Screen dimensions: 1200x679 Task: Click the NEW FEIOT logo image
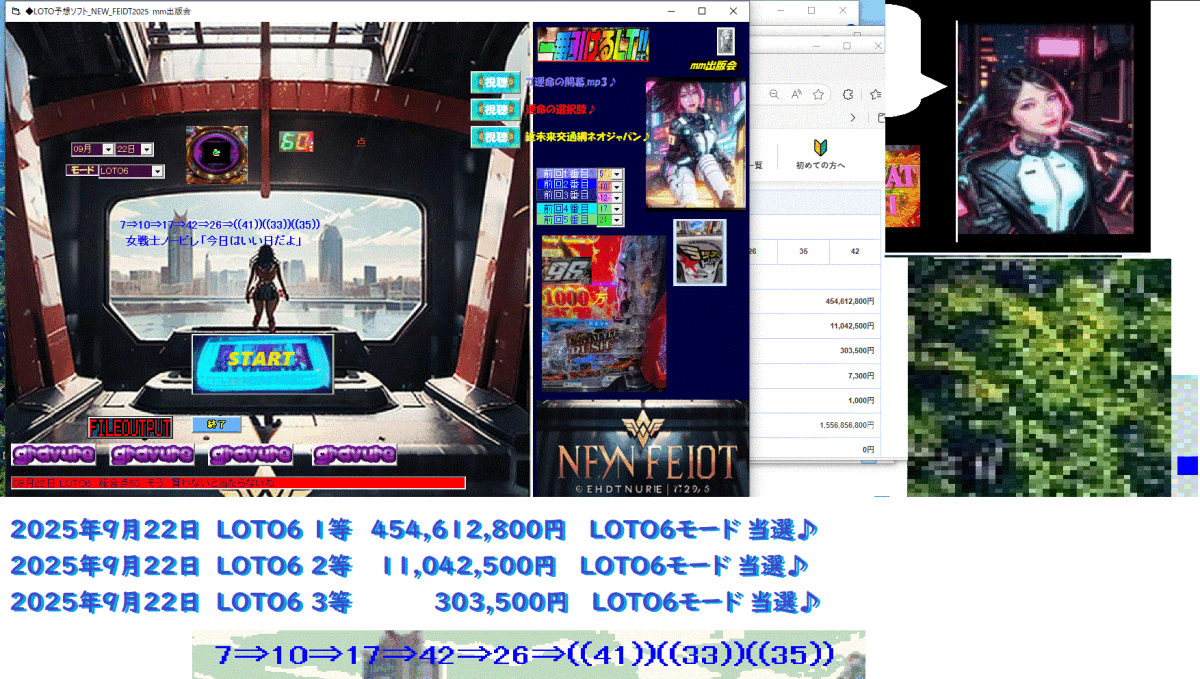tap(640, 448)
